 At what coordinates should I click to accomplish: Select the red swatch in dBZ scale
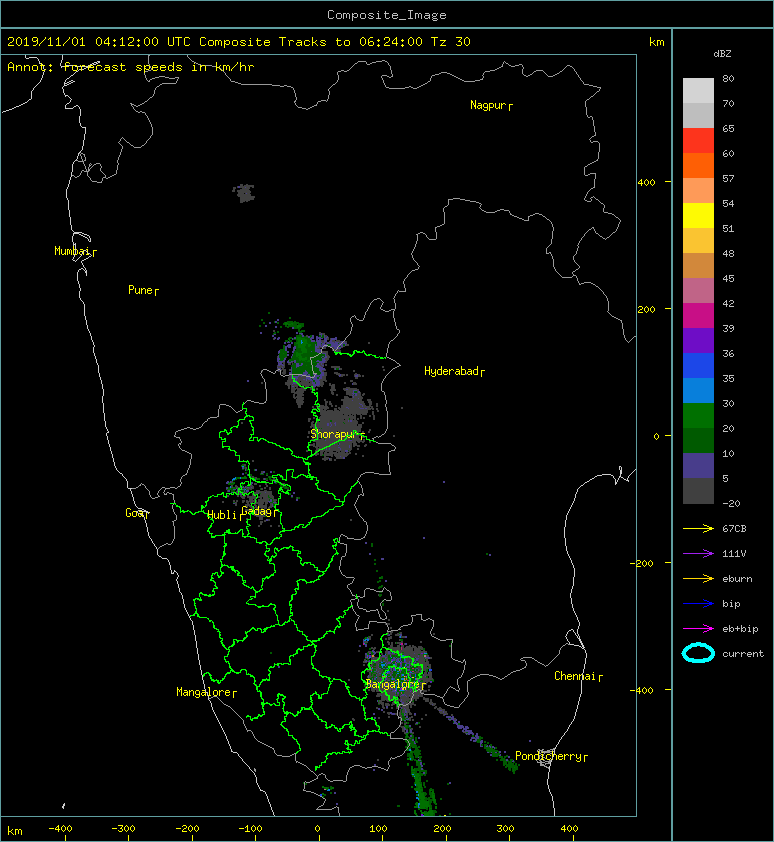coord(698,141)
